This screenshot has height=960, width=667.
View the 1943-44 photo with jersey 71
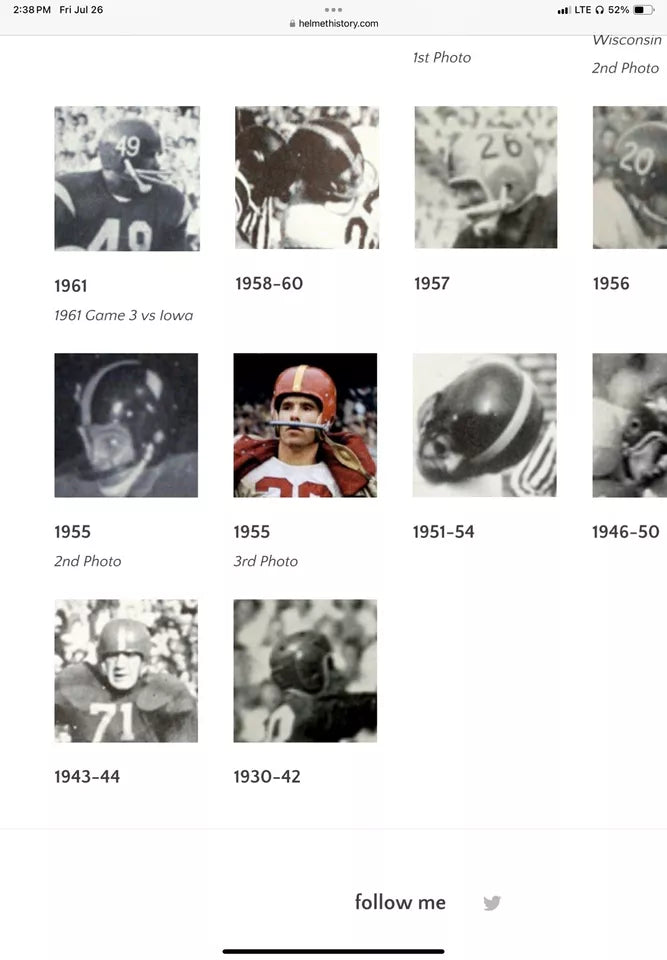pos(126,671)
